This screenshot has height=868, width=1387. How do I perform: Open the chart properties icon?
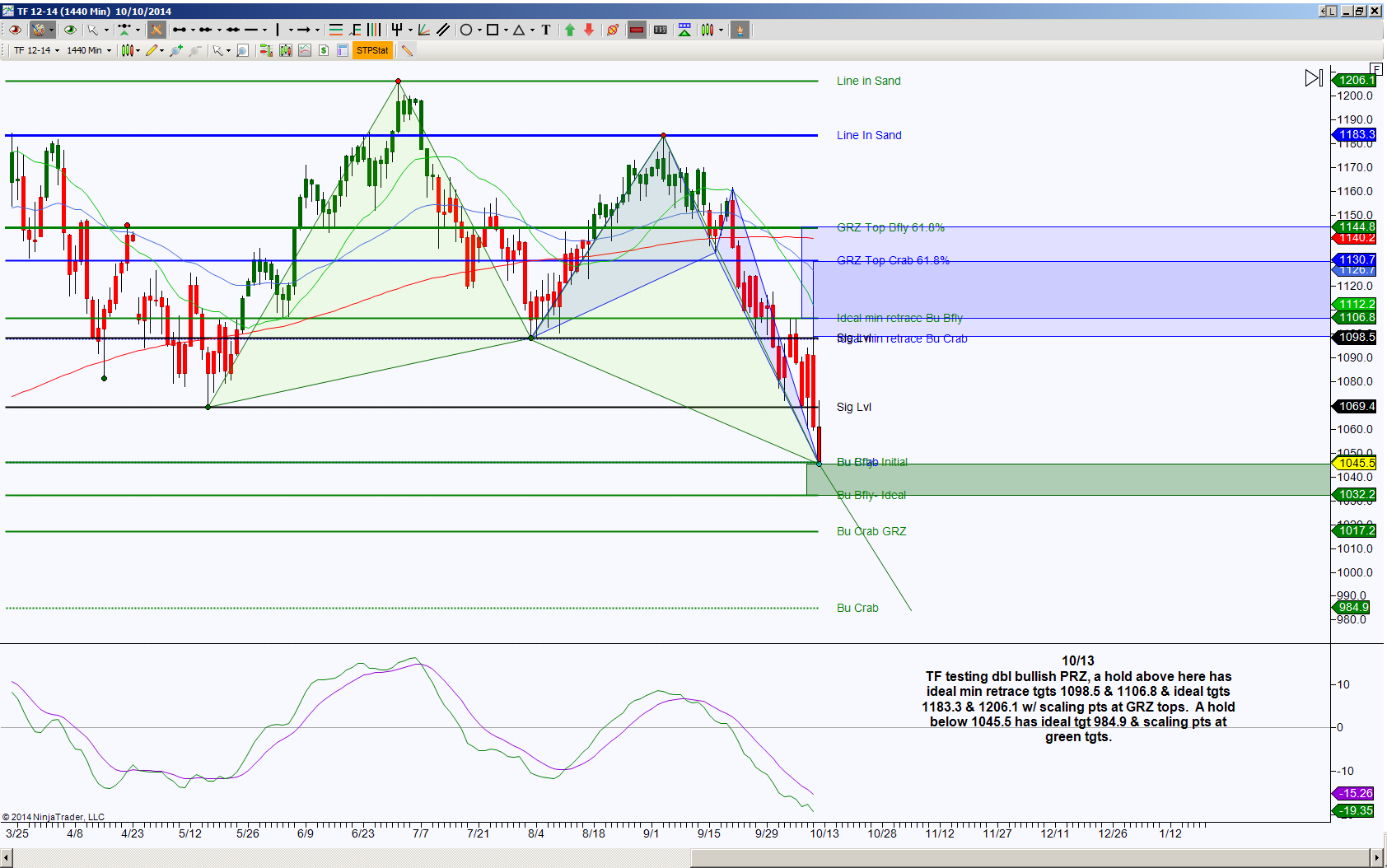tap(343, 50)
